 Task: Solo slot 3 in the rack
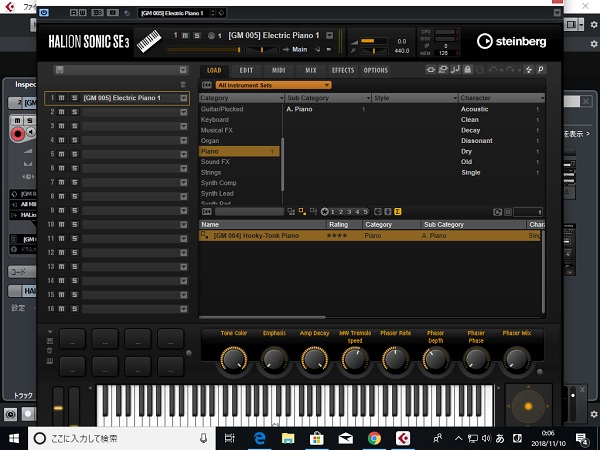click(x=74, y=126)
